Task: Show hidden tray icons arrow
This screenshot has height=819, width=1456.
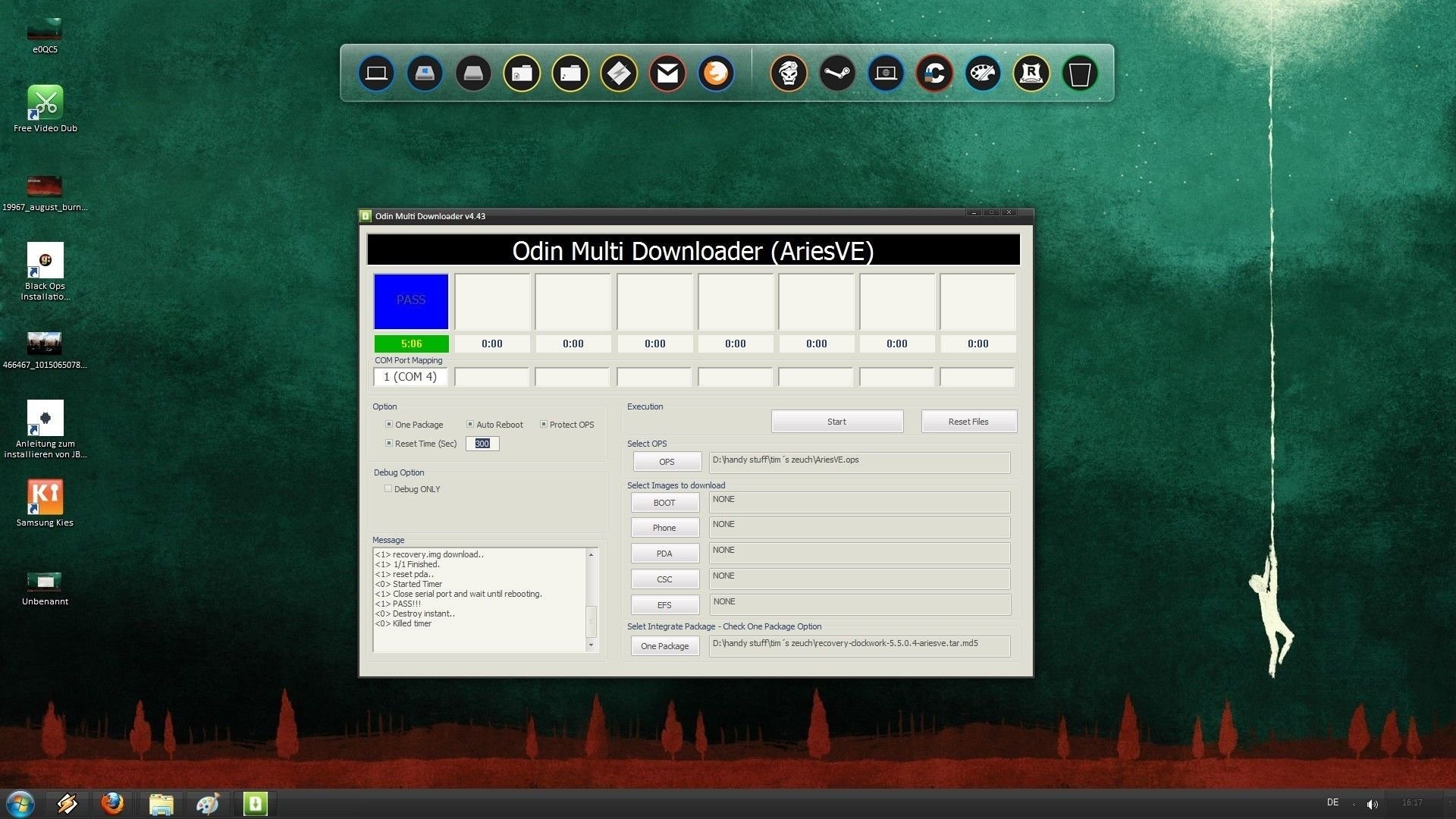Action: (x=1354, y=804)
